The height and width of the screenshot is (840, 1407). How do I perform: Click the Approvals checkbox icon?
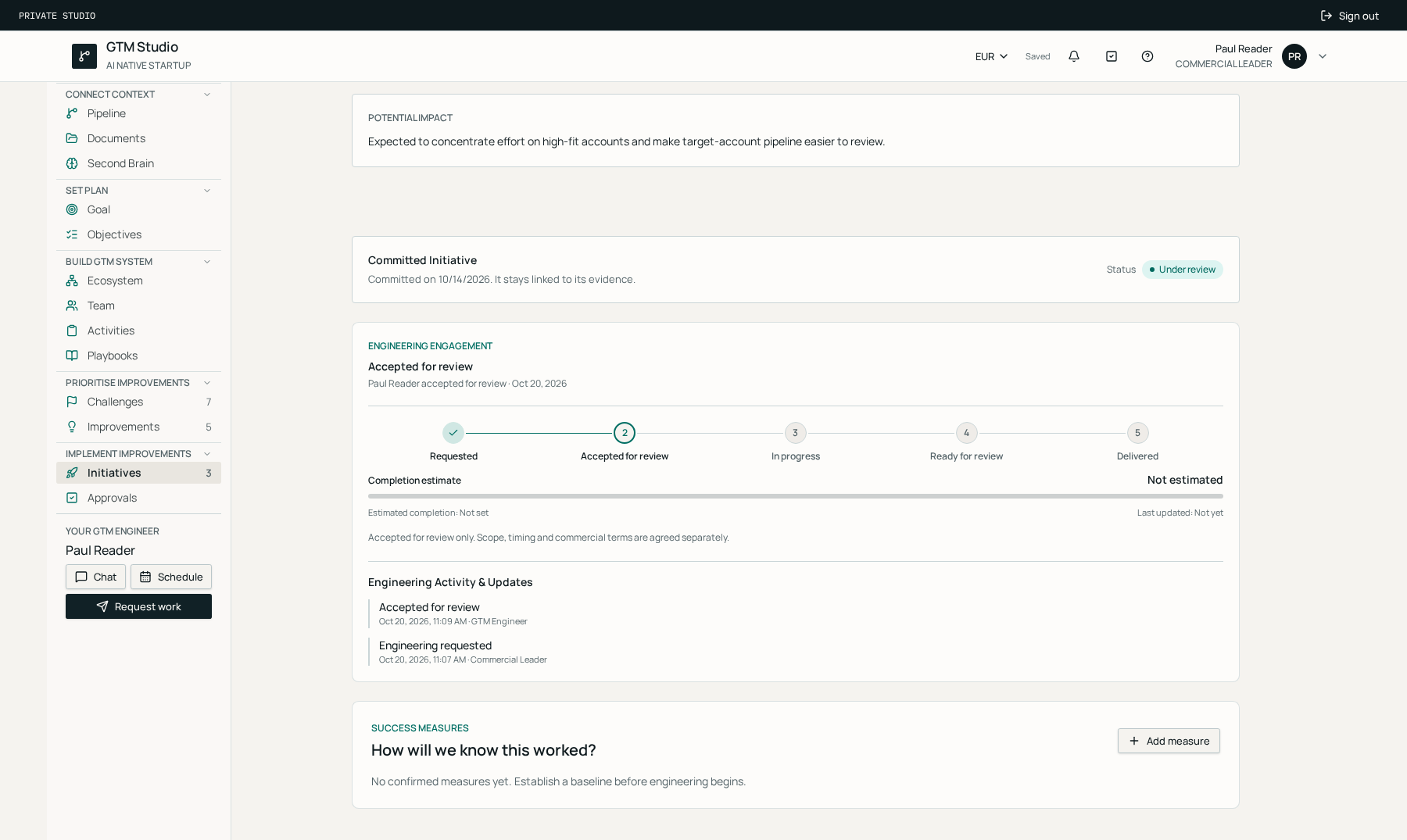[x=72, y=498]
